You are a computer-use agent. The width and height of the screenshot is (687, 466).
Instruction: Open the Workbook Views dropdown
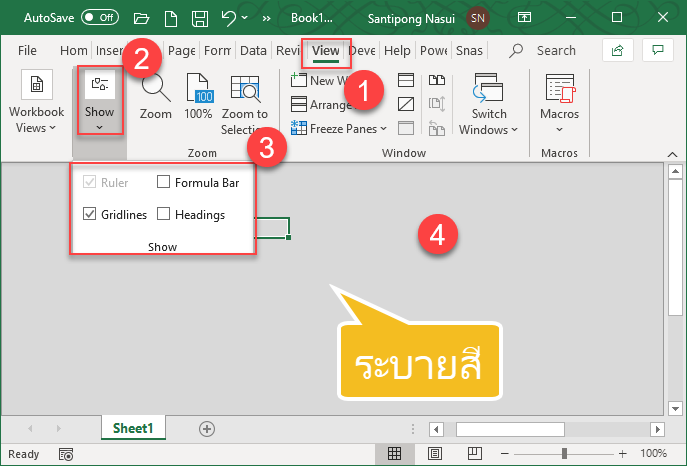click(37, 104)
